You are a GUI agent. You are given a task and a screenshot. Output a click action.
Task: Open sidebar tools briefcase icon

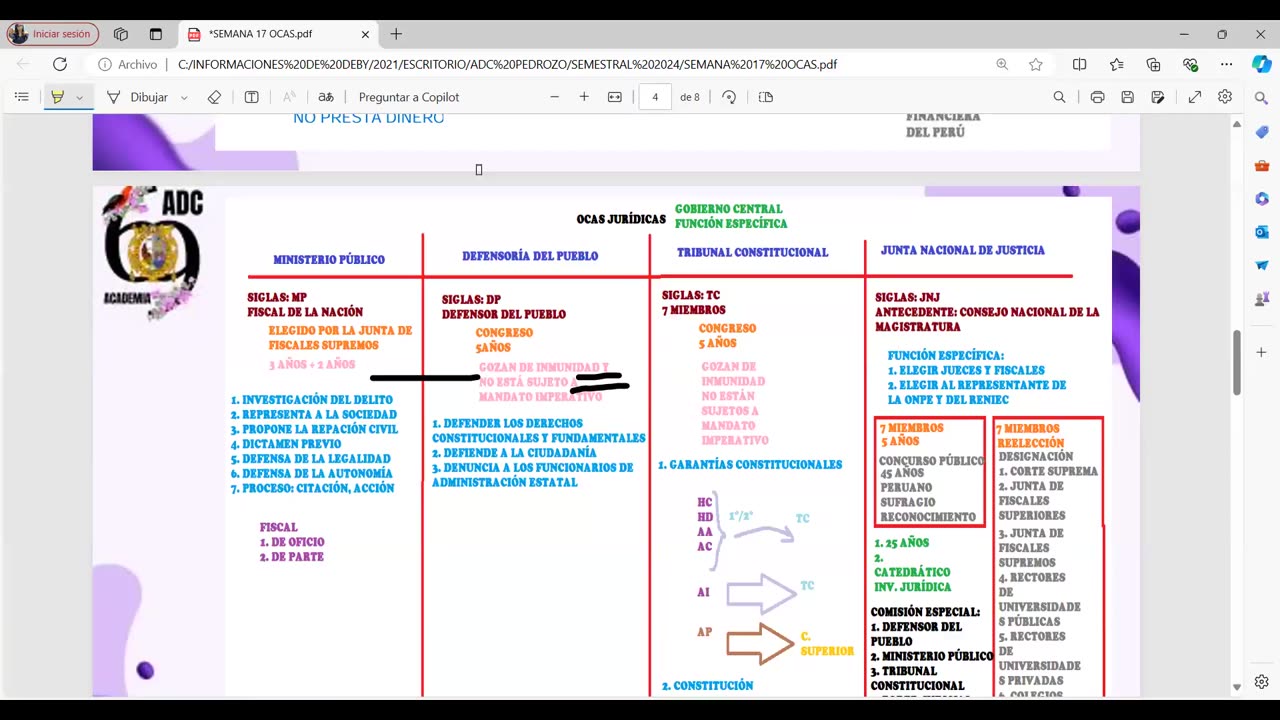pyautogui.click(x=1262, y=166)
